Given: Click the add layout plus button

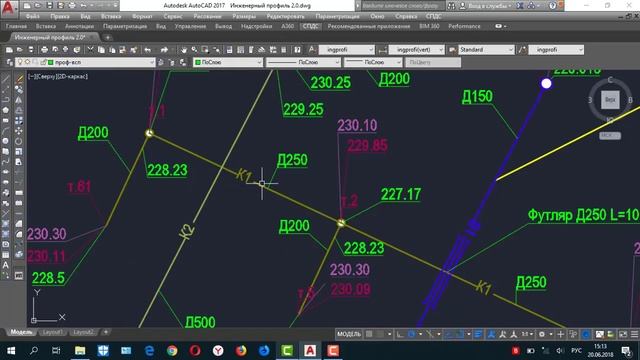Looking at the screenshot, I should tap(106, 332).
